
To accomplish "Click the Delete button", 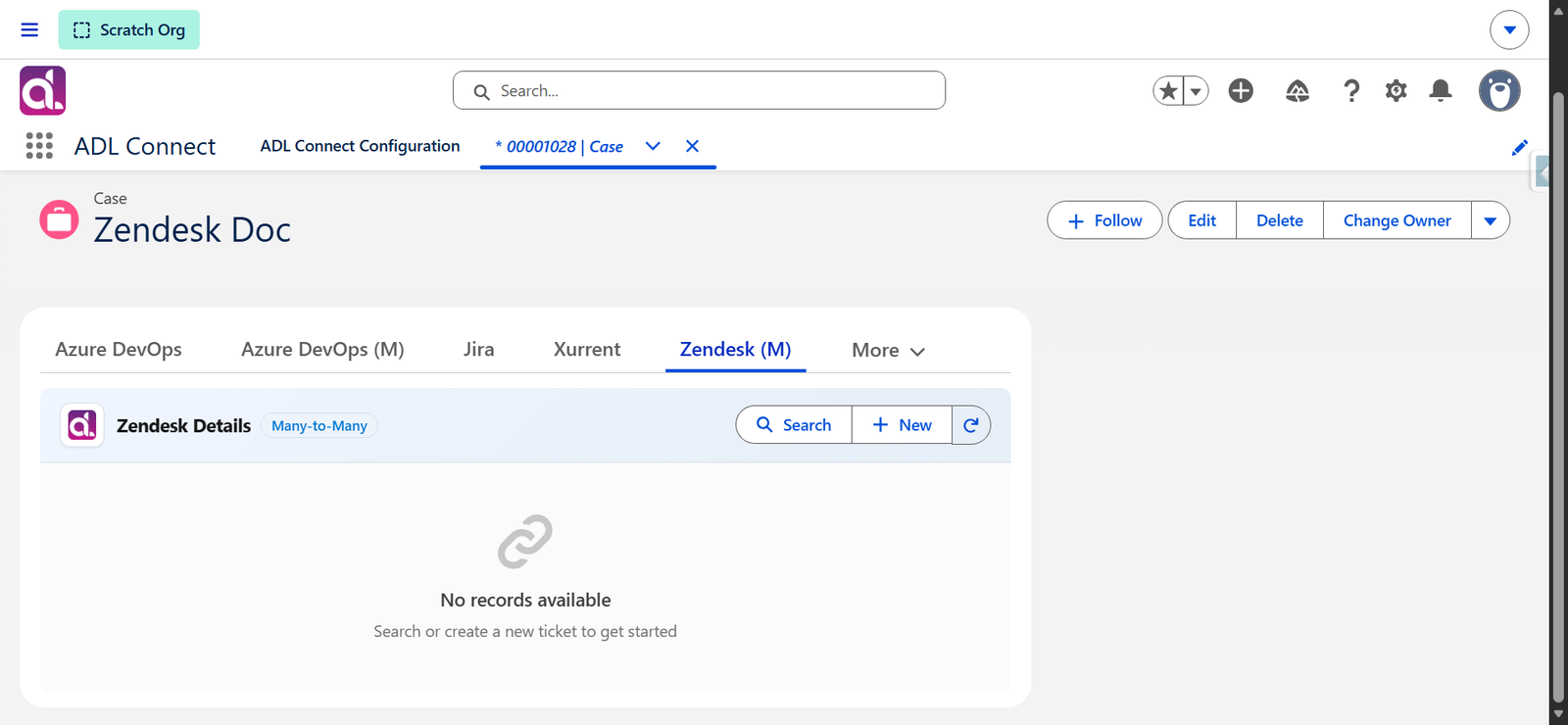I will [1280, 220].
